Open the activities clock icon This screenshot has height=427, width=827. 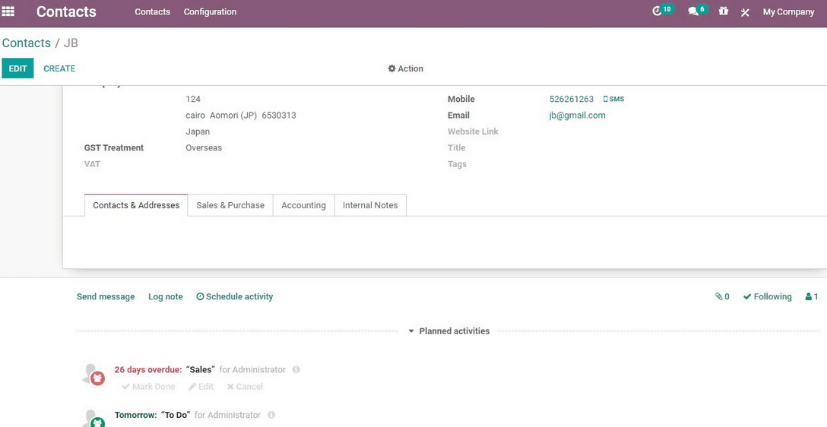point(658,12)
